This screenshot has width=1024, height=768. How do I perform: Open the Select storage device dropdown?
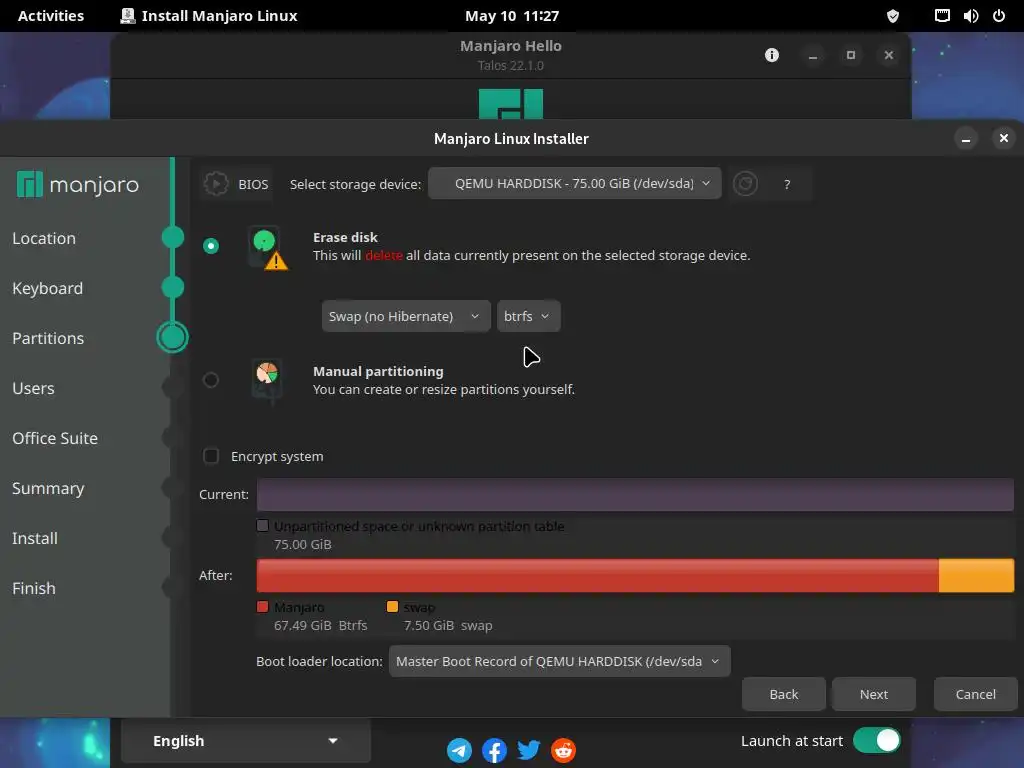[575, 184]
